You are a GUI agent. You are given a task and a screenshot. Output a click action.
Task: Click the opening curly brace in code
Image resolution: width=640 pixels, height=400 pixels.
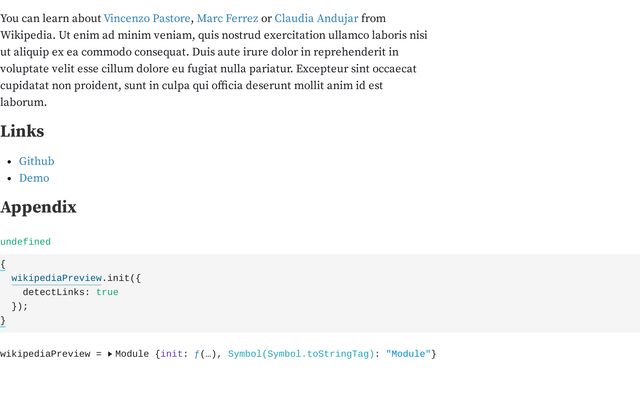(3, 264)
